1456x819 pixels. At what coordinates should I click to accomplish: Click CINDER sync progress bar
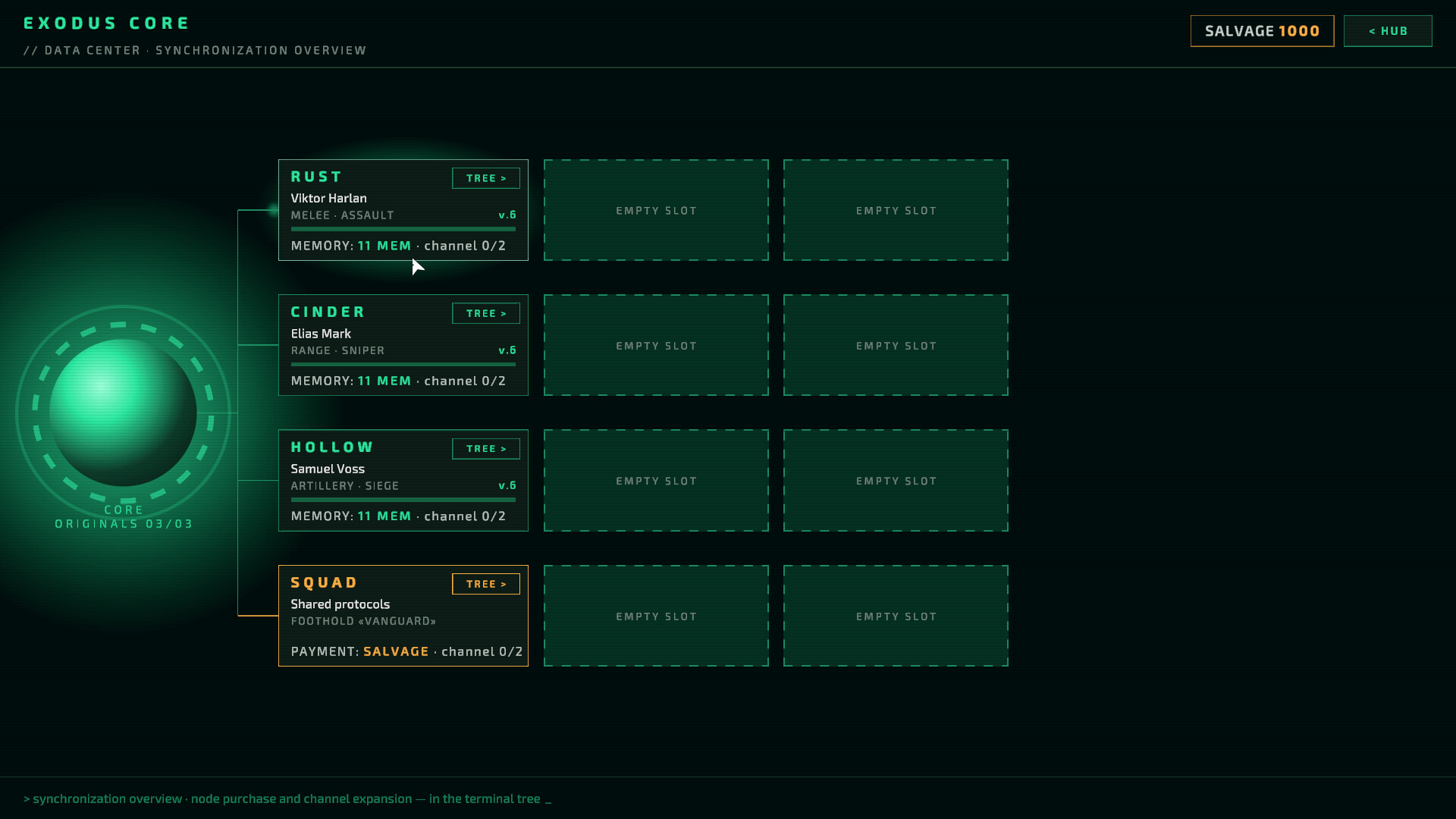click(403, 364)
